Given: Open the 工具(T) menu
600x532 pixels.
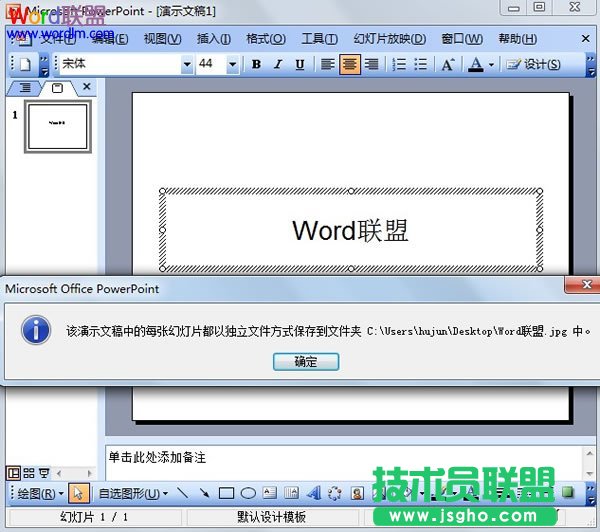Looking at the screenshot, I should [x=320, y=39].
